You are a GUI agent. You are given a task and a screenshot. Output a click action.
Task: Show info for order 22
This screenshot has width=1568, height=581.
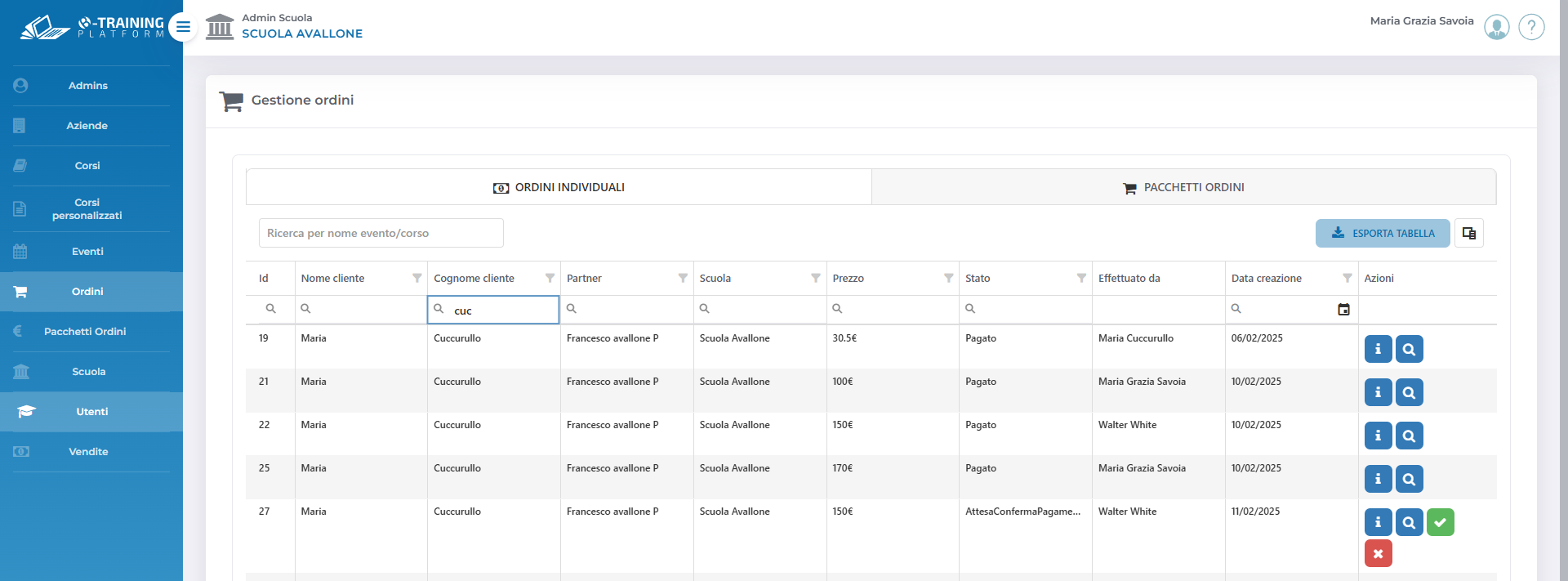(x=1378, y=436)
